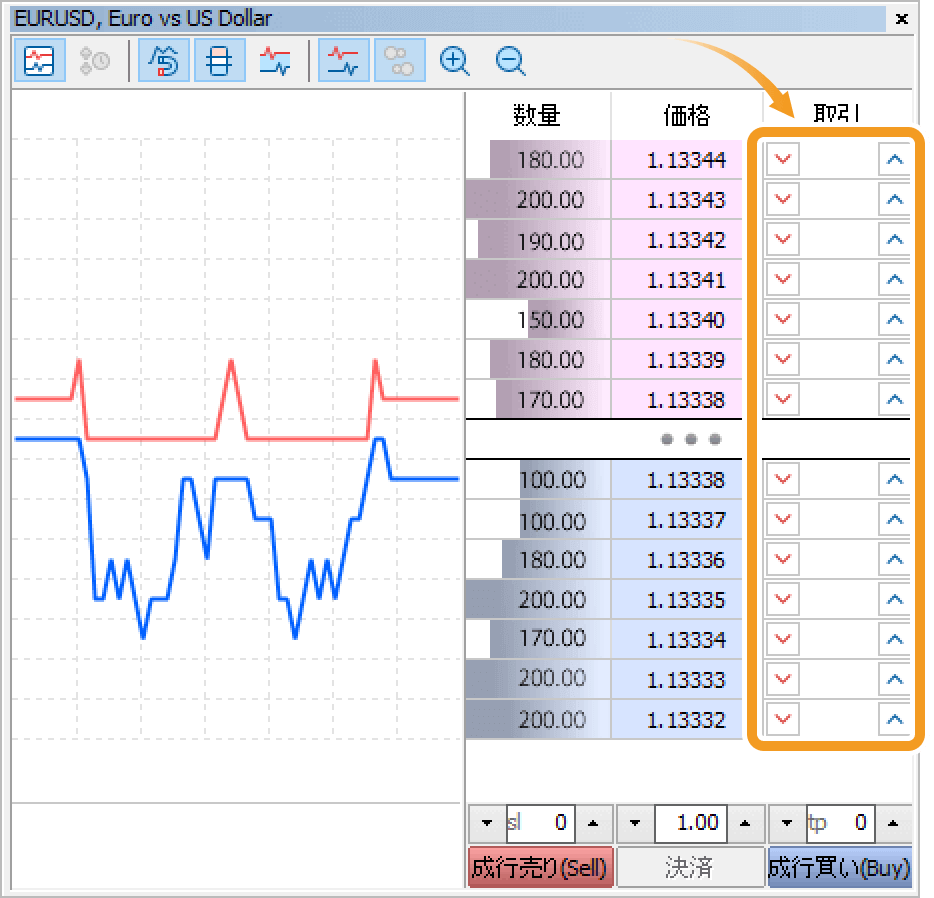
Task: Click blue buy arrow at price 1.13339
Action: 894,358
